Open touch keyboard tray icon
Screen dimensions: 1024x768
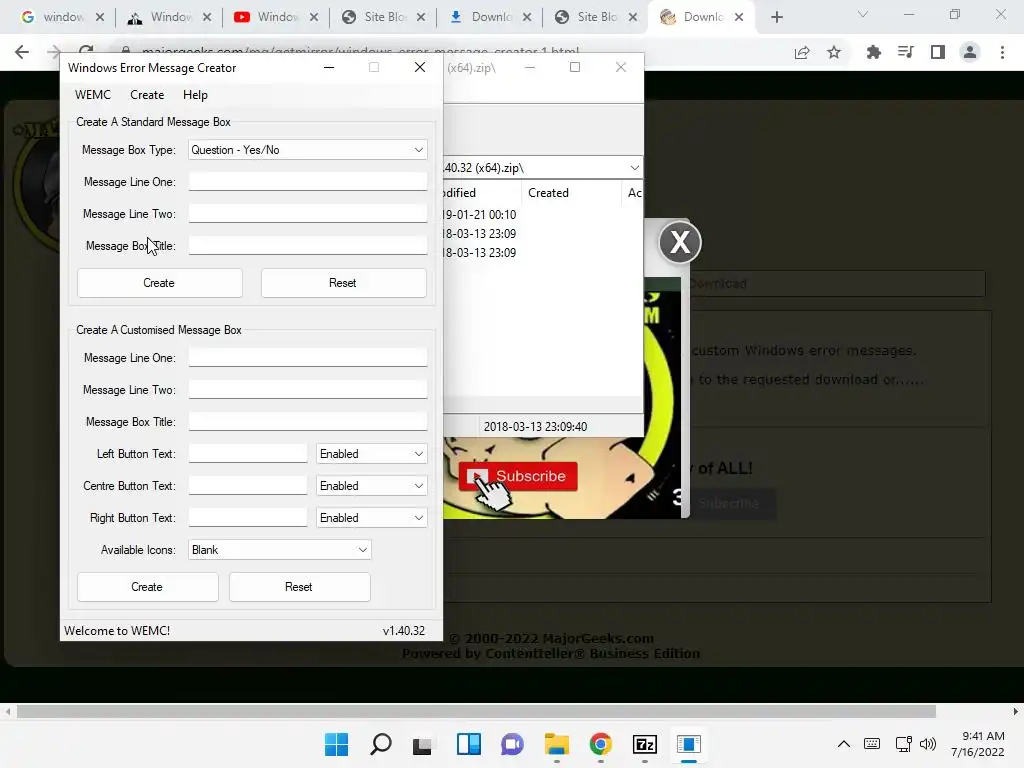tap(872, 744)
